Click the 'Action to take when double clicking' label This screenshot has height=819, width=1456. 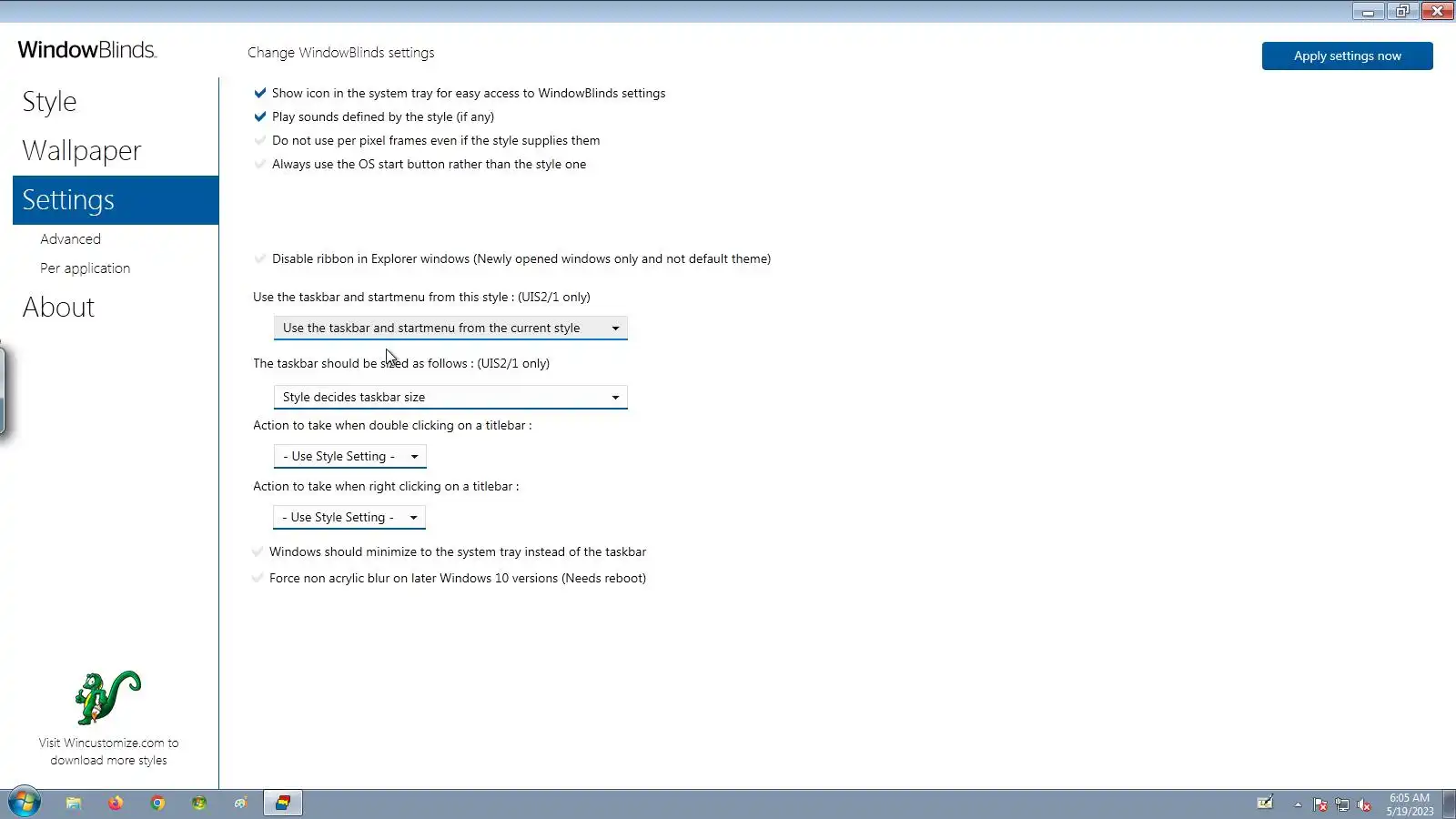[x=392, y=425]
